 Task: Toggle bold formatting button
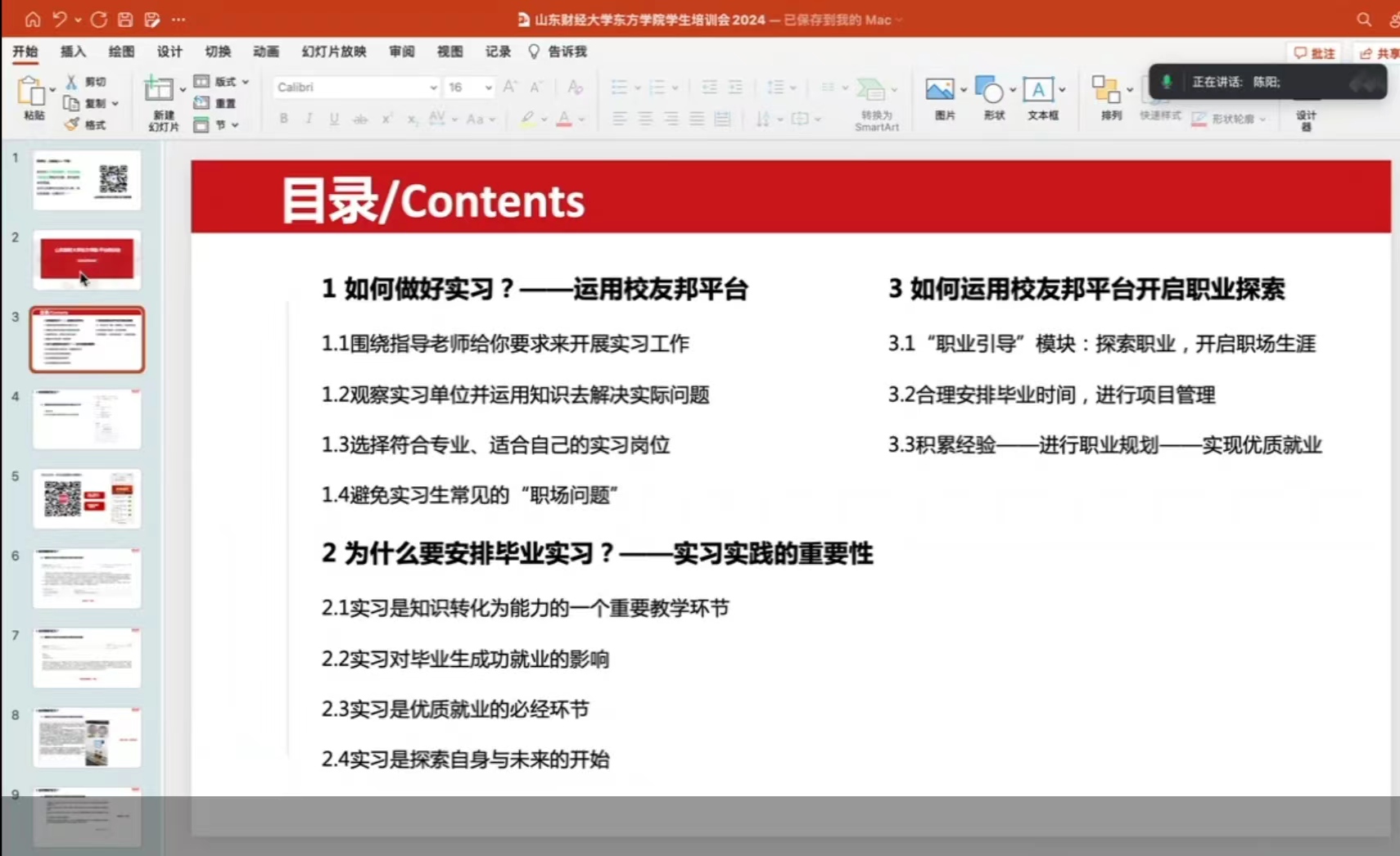click(283, 119)
